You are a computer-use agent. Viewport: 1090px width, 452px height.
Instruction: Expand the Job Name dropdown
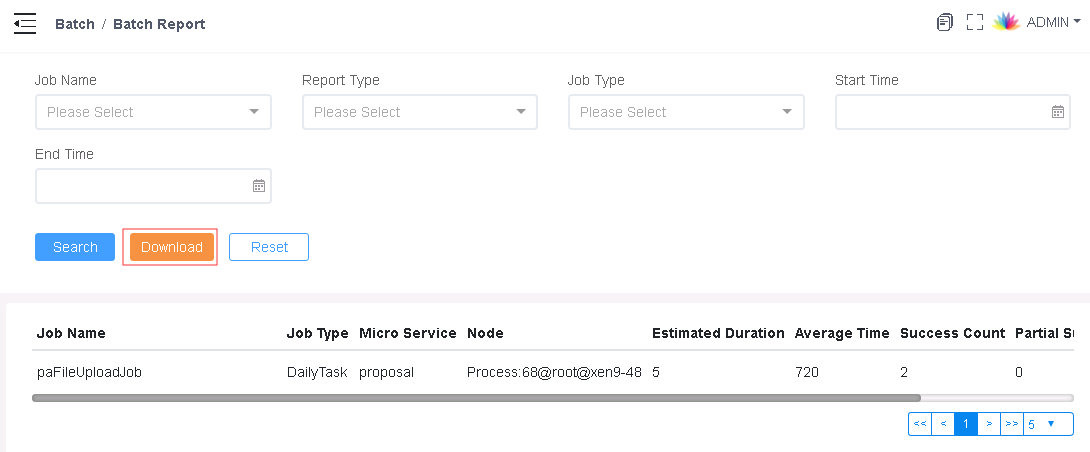tap(153, 112)
